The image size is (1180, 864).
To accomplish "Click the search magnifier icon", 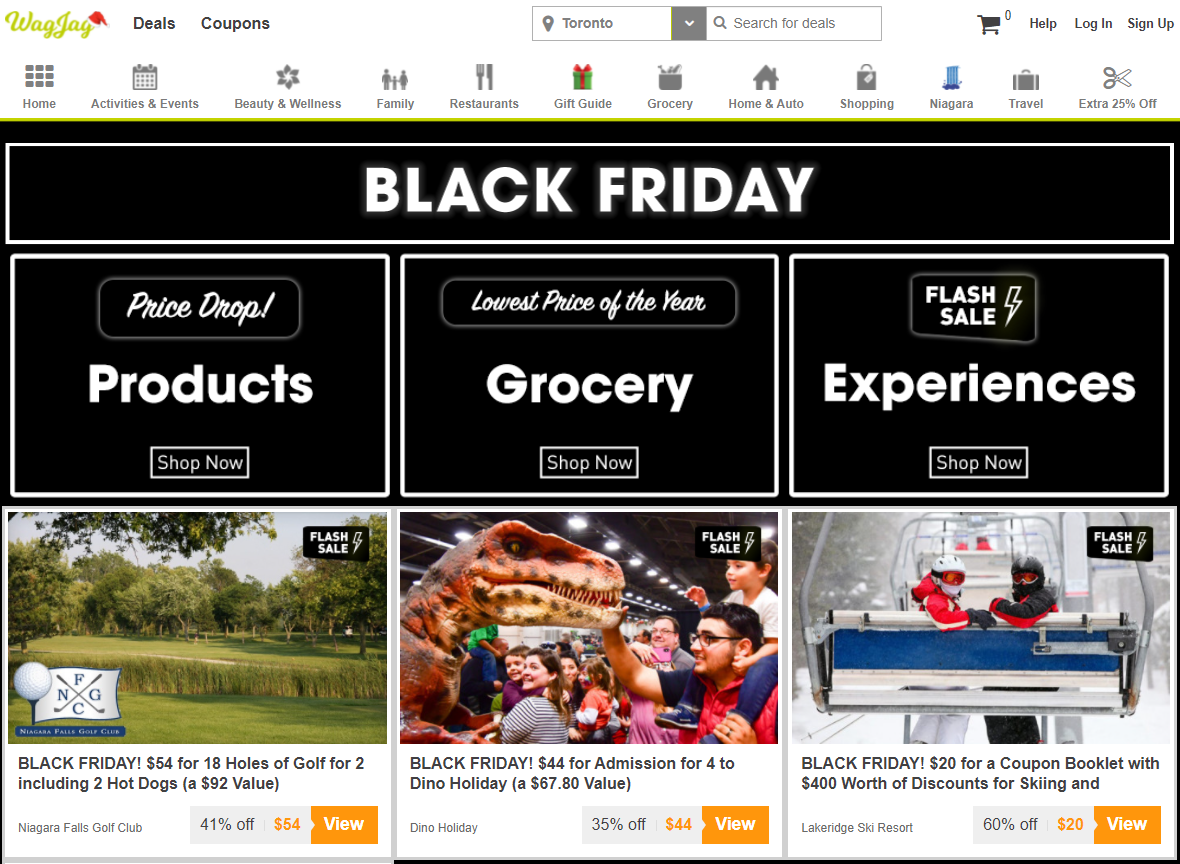I will [x=720, y=23].
